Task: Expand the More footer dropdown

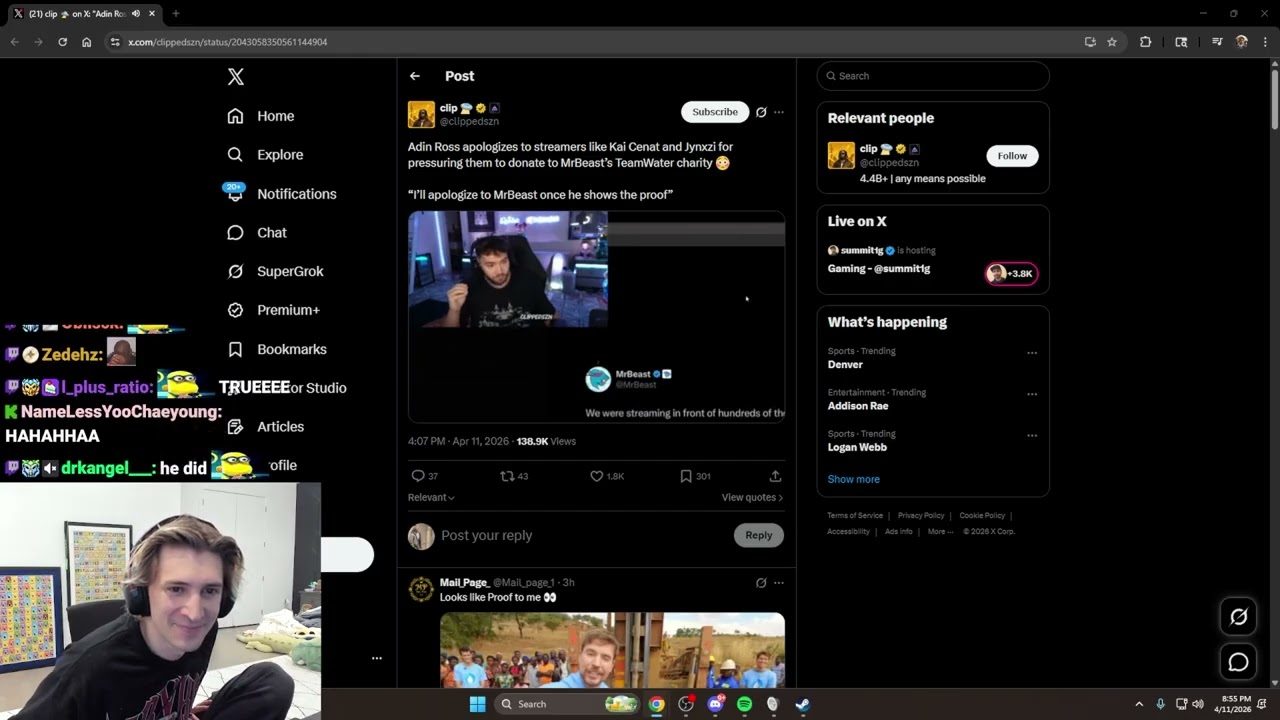Action: 940,532
